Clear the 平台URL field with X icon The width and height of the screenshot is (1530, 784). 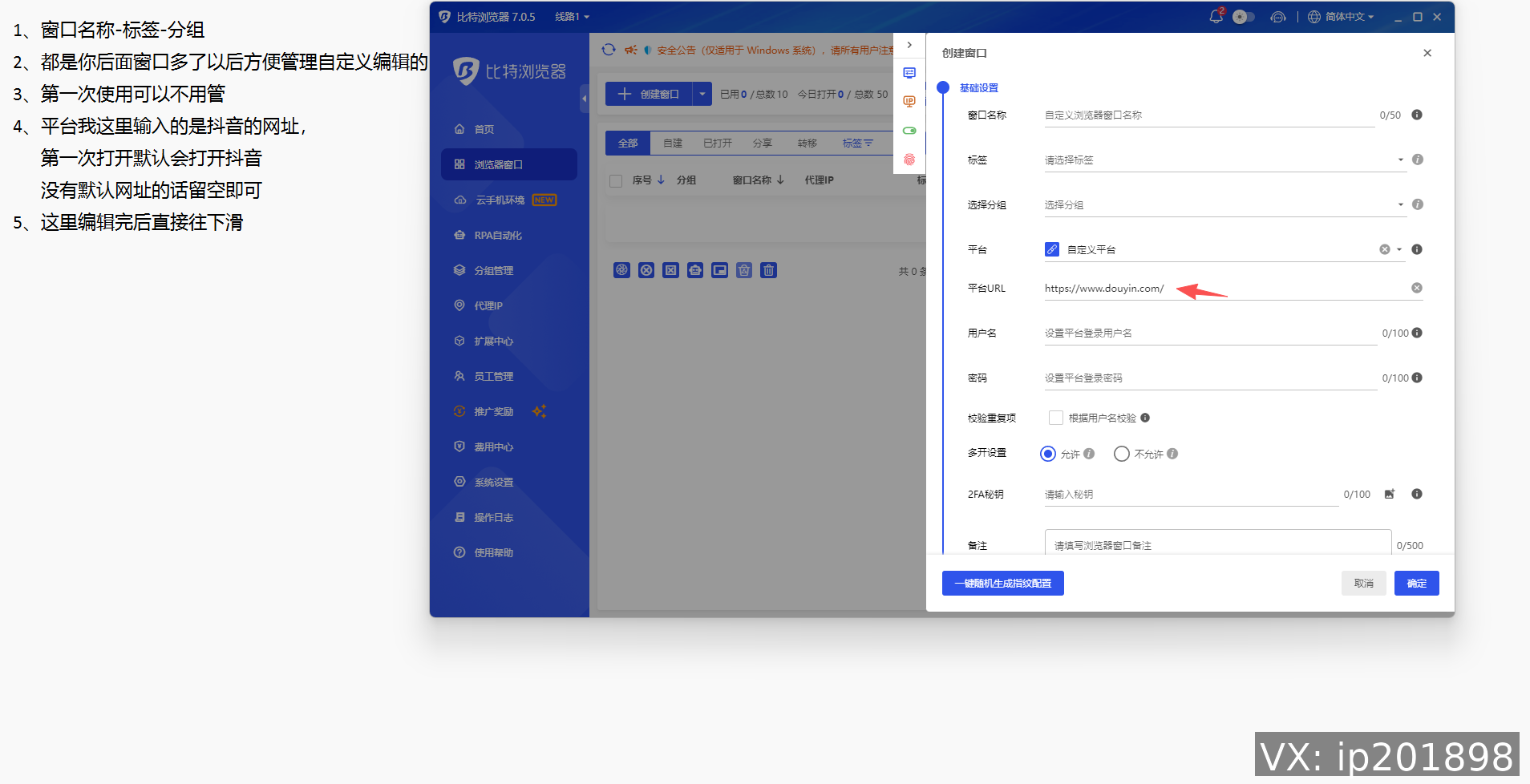coord(1417,288)
